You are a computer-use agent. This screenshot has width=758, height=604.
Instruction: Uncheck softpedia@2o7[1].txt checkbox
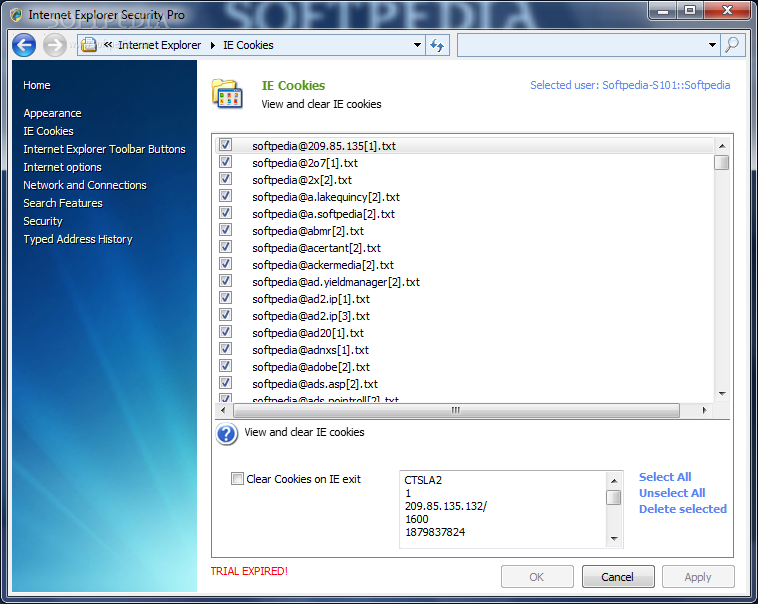pos(225,162)
